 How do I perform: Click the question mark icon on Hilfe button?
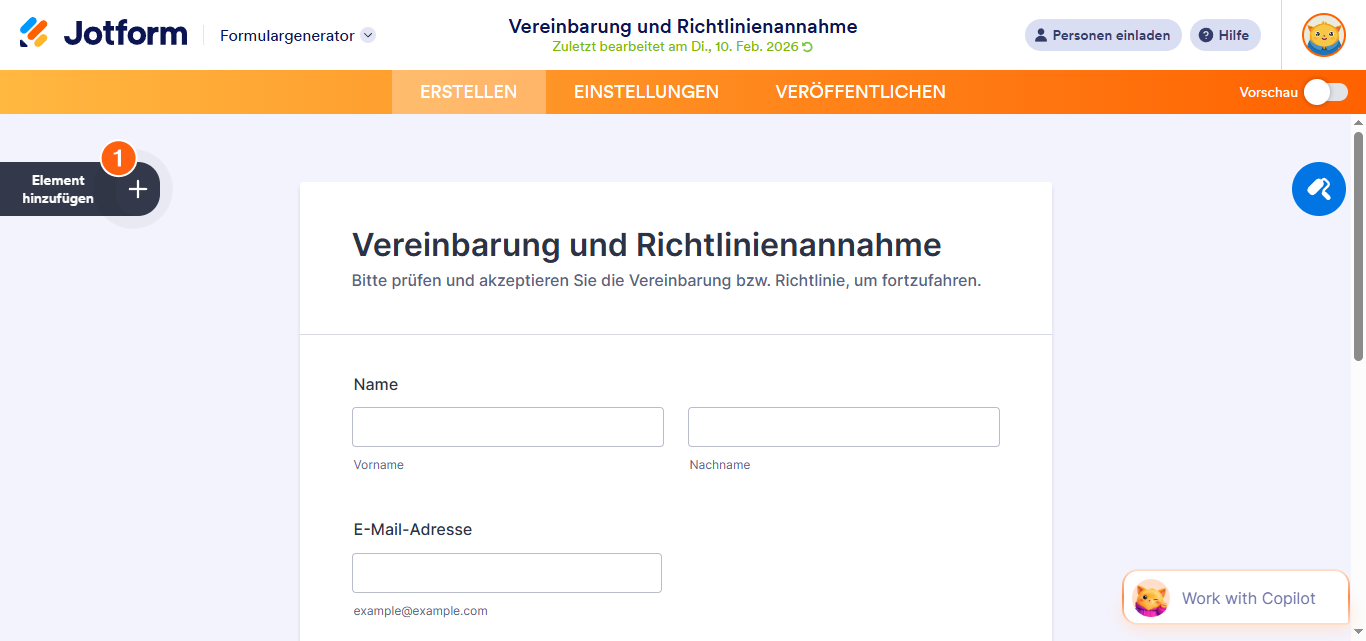[1207, 35]
